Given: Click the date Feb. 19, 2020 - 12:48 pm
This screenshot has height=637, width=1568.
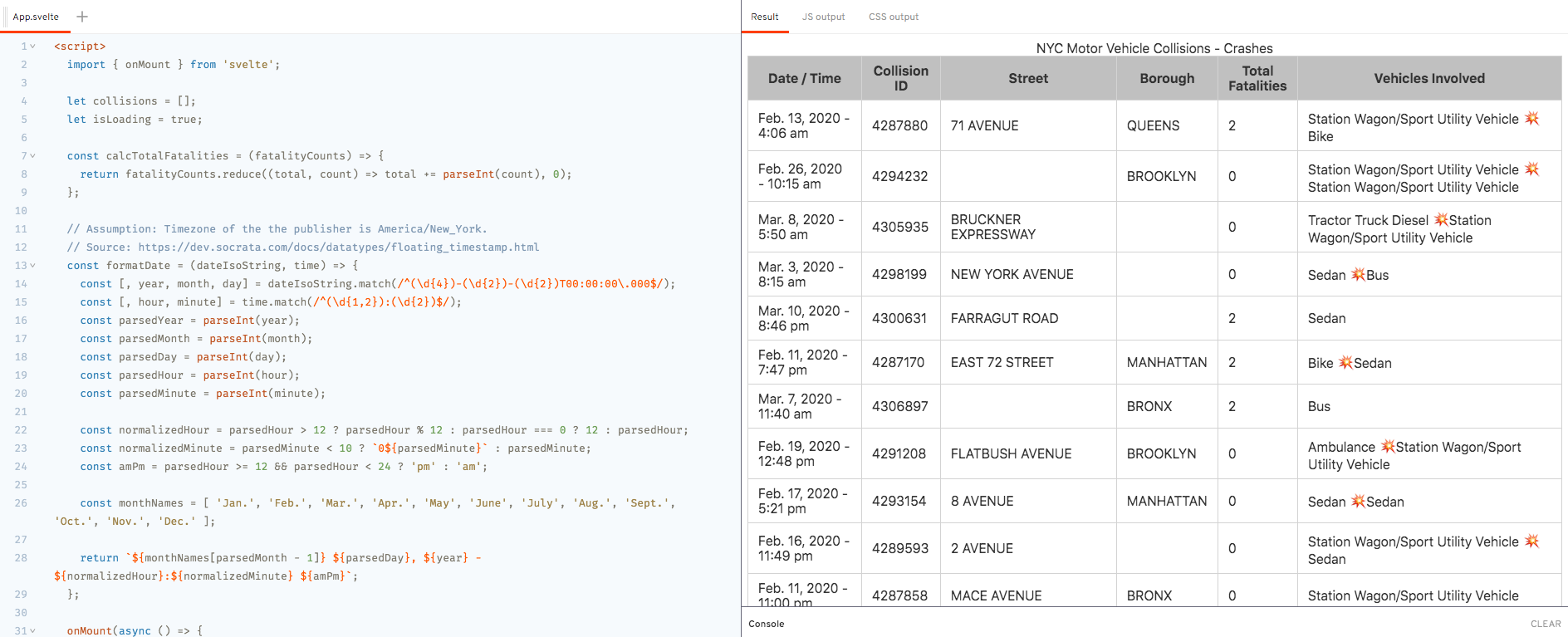Looking at the screenshot, I should [805, 453].
